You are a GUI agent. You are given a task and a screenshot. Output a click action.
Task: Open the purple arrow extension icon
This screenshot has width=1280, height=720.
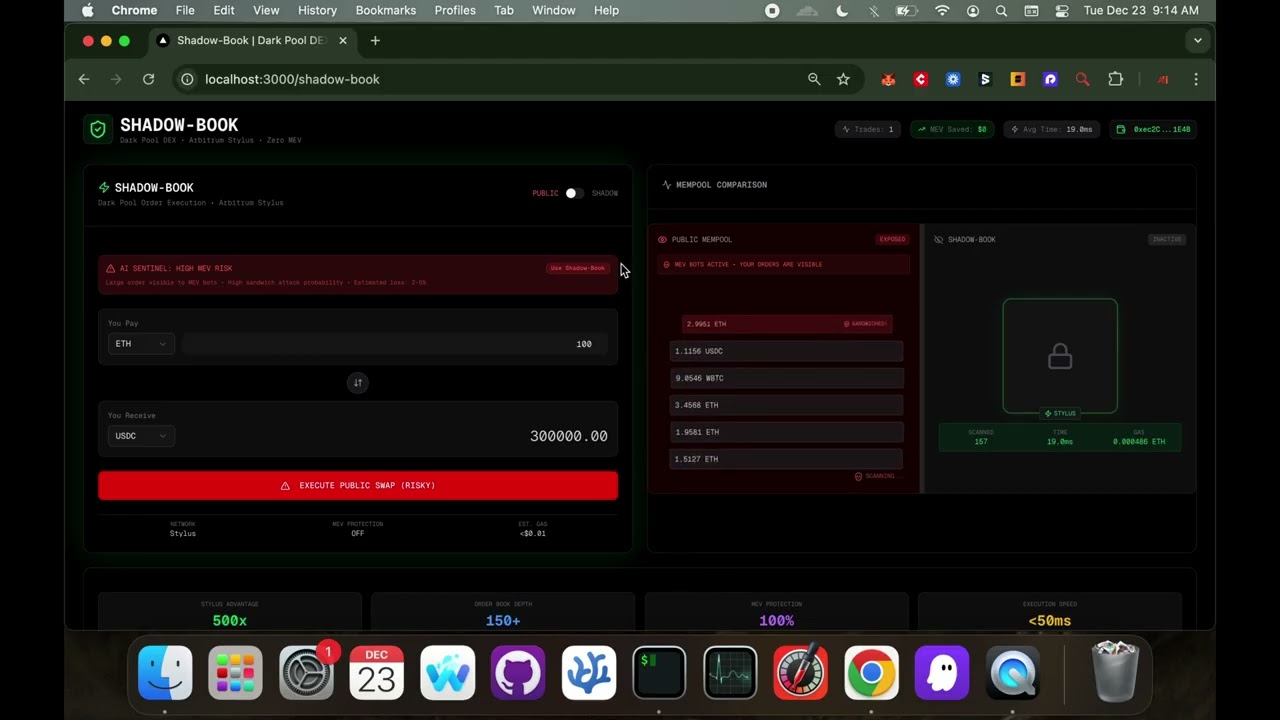click(1050, 79)
